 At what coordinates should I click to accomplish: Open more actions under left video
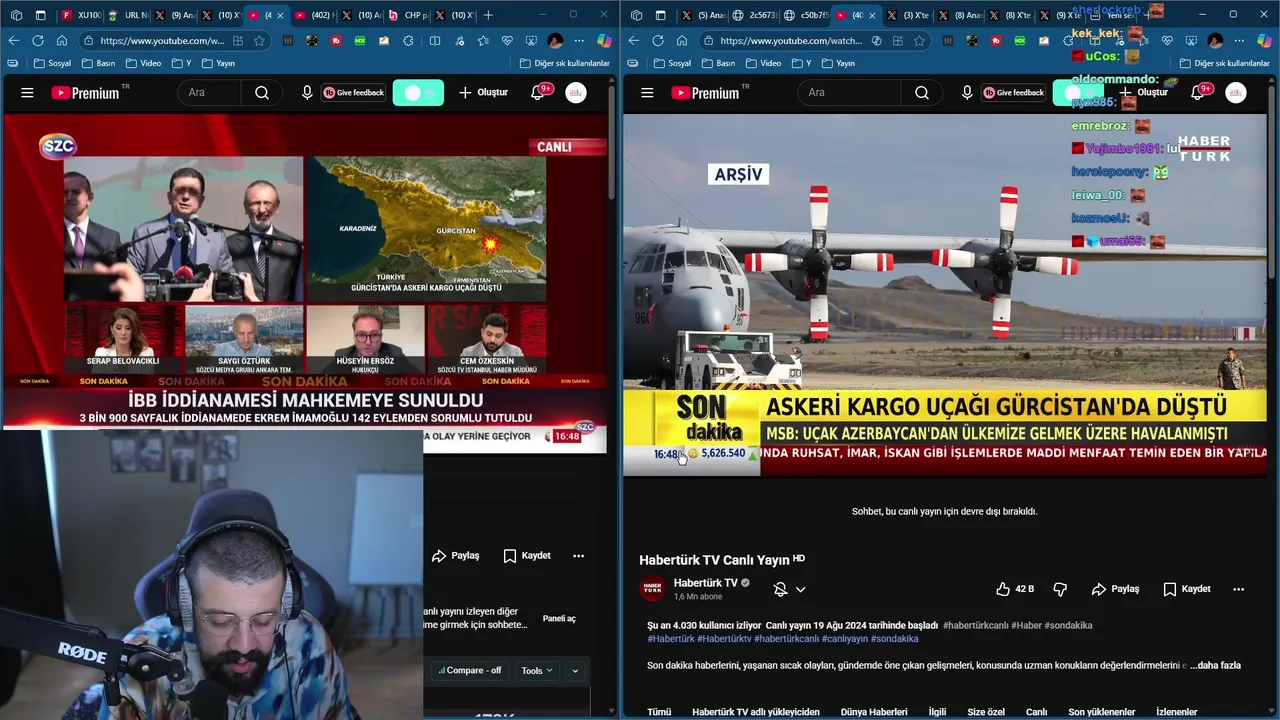578,555
